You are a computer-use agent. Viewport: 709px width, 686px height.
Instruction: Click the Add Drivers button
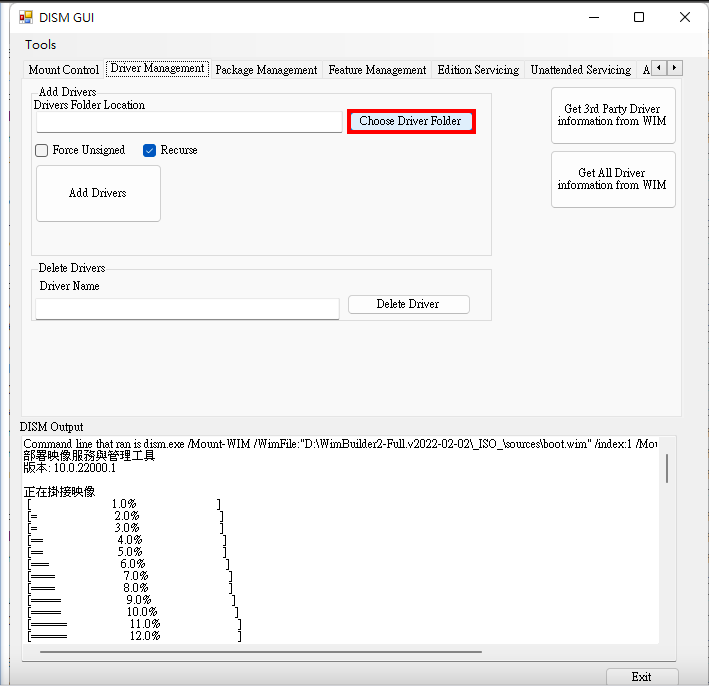(98, 193)
